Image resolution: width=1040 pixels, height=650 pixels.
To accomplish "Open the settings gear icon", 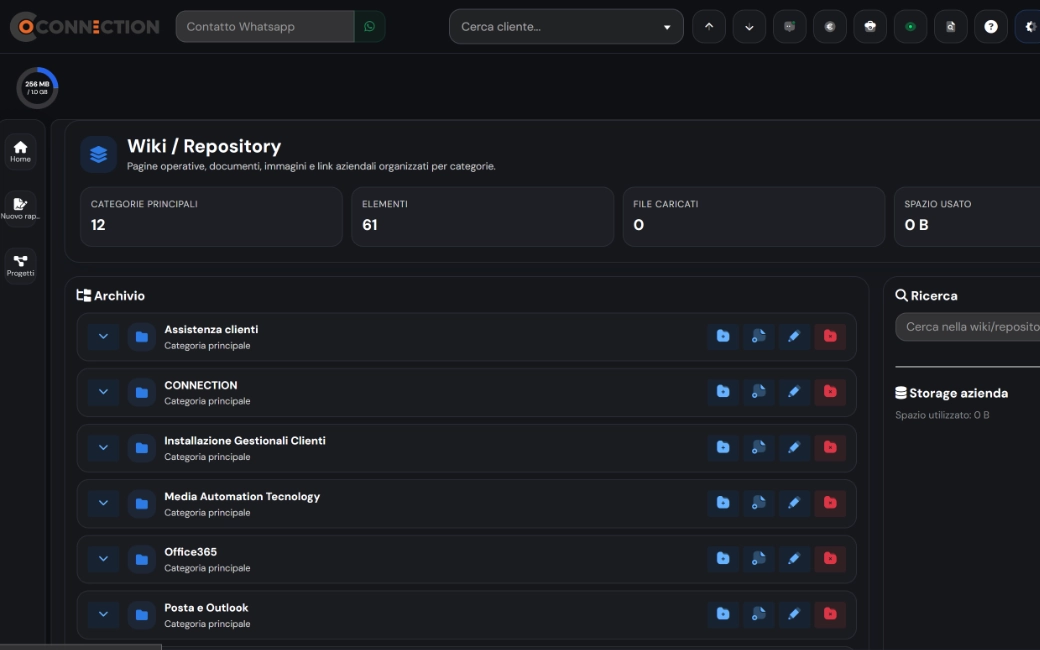I will tap(1029, 27).
